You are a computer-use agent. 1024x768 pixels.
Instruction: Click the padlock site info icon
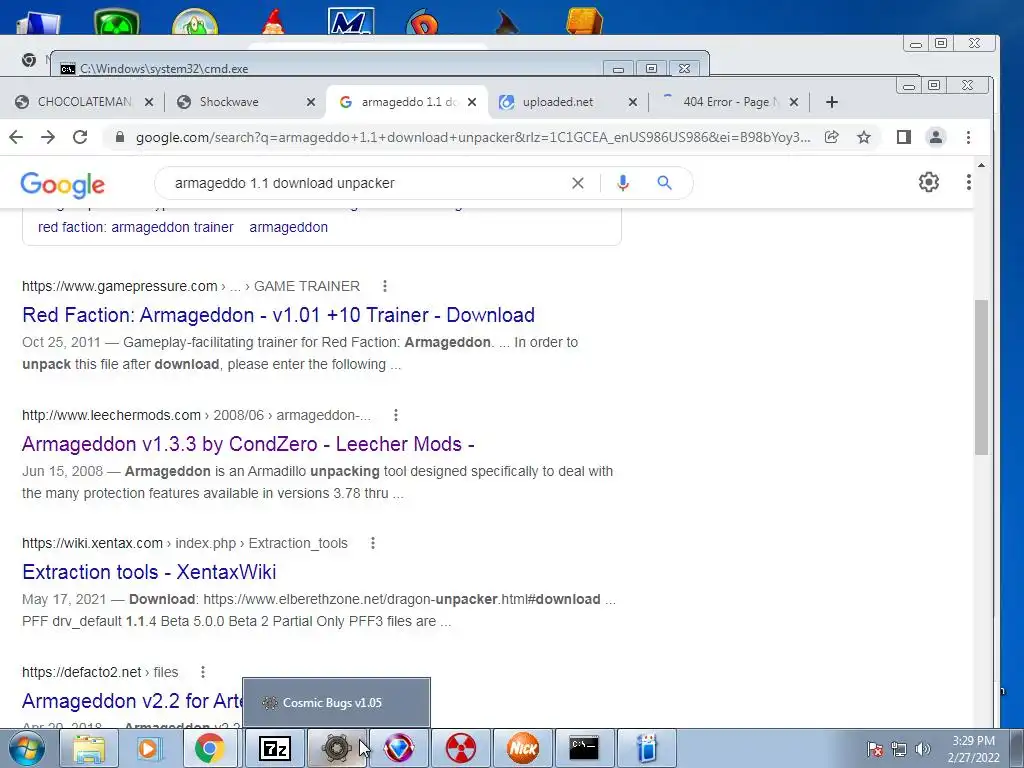(x=120, y=137)
